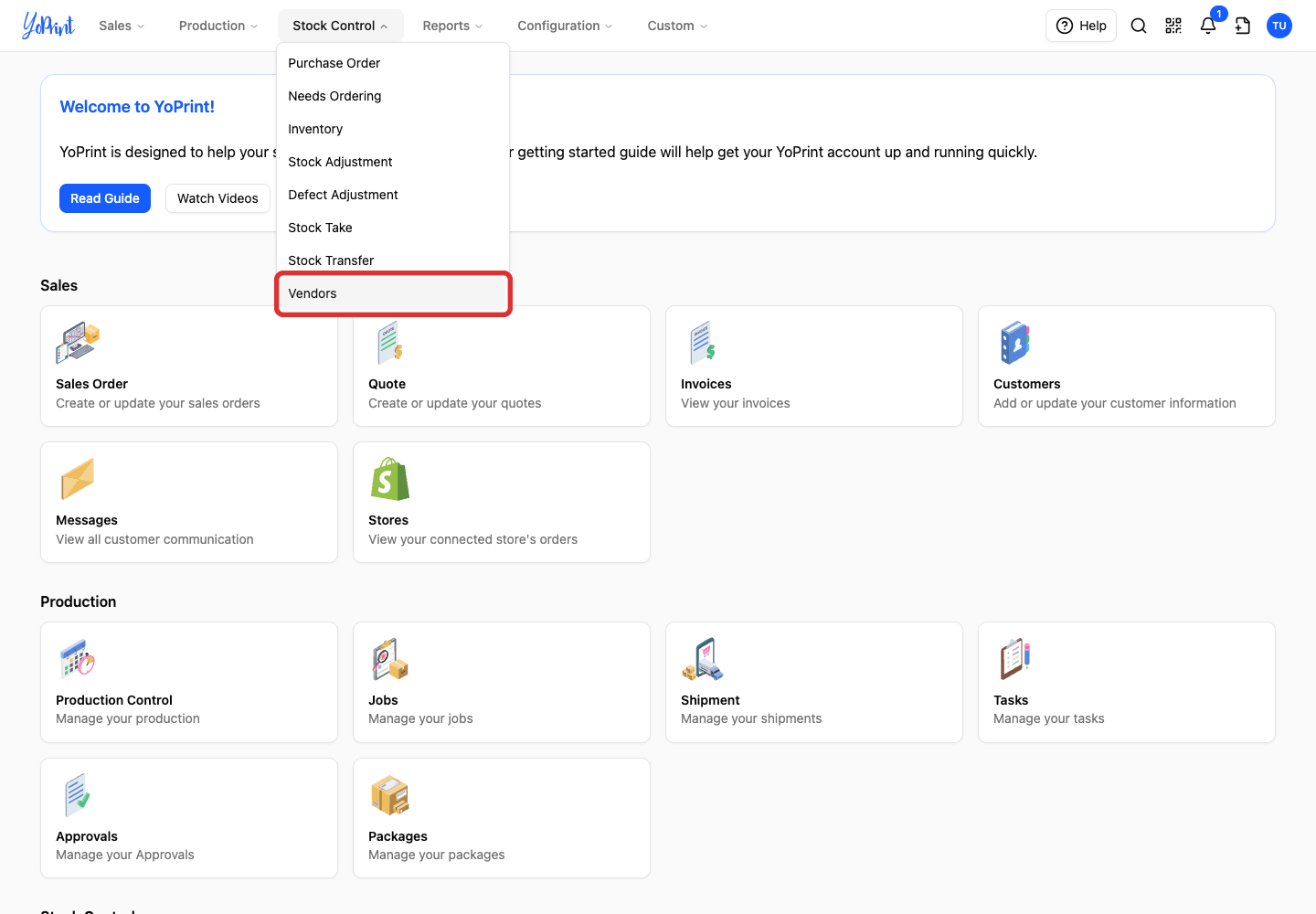Click the Invoices card icon

703,344
